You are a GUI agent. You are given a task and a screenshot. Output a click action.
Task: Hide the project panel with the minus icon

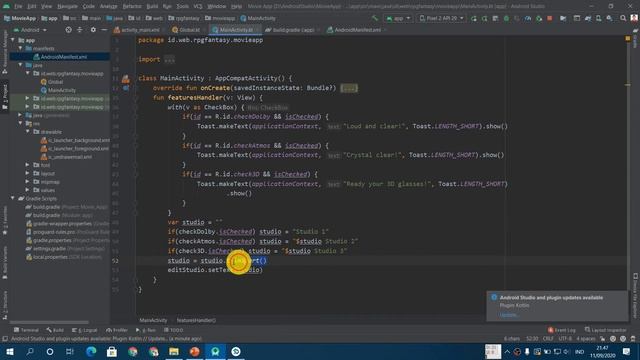(x=104, y=30)
